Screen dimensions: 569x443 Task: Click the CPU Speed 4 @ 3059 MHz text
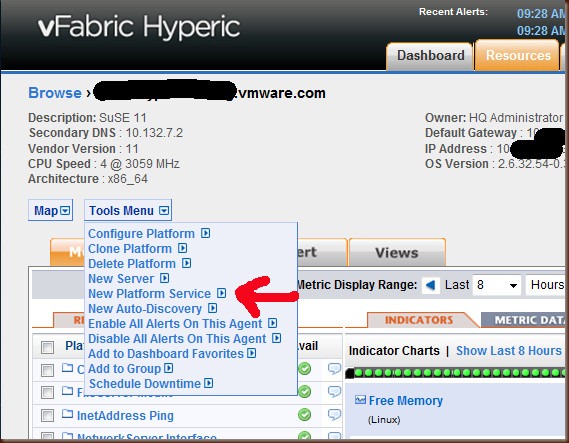104,164
